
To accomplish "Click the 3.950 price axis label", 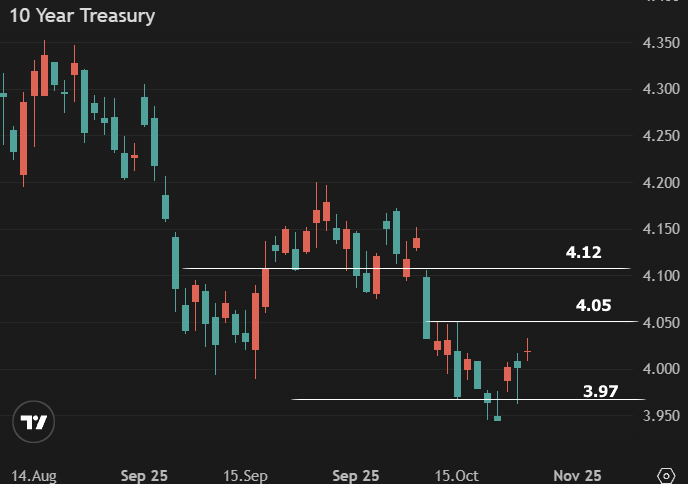I will [x=662, y=416].
